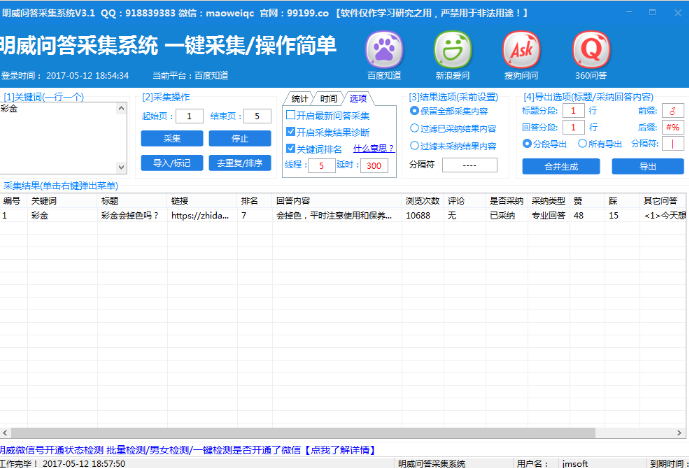Choose the Sina iAsk green smiley icon
Screen dimensions: 689x468
(453, 50)
